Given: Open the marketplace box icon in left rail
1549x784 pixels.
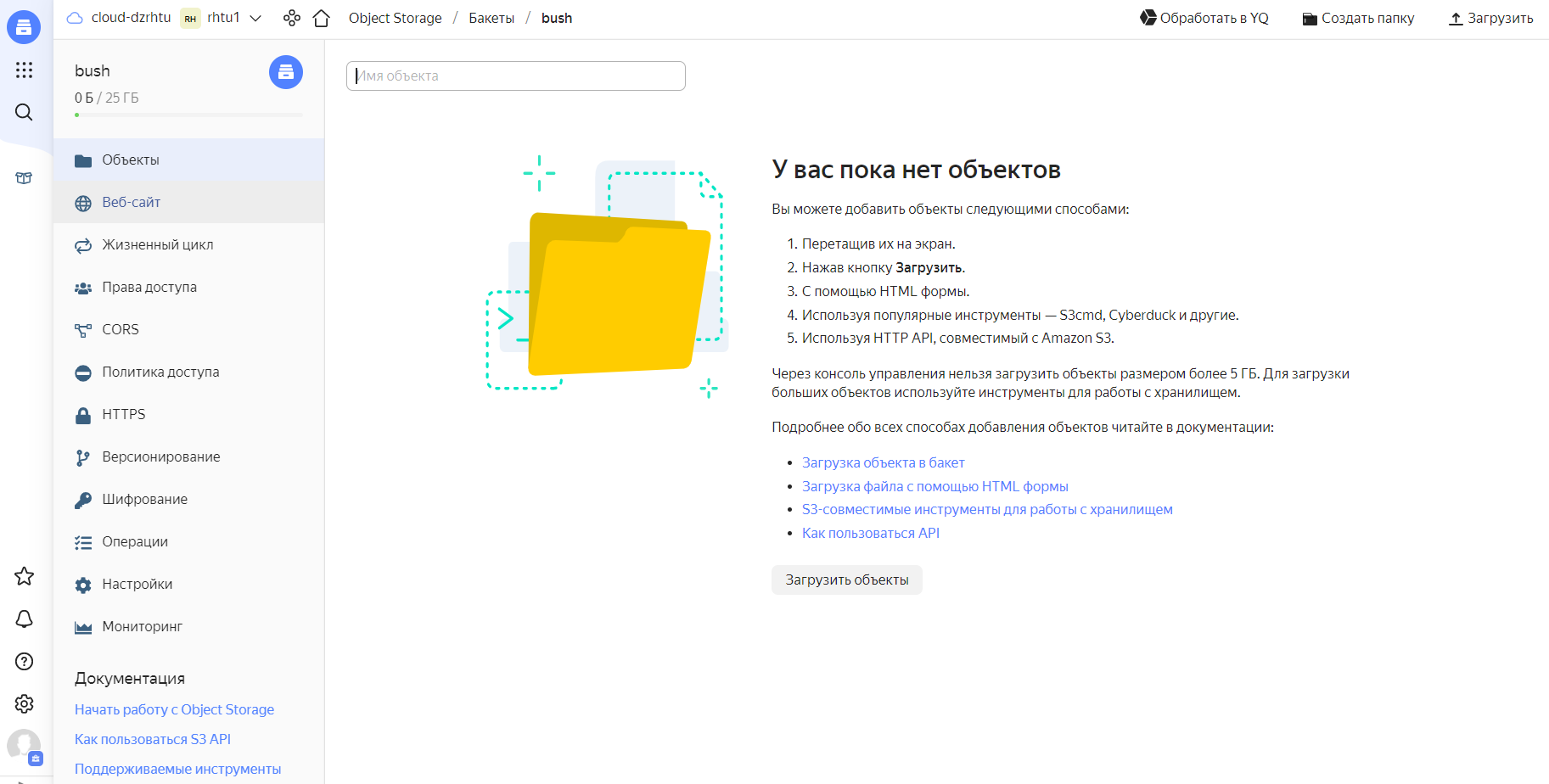Looking at the screenshot, I should click(x=24, y=178).
